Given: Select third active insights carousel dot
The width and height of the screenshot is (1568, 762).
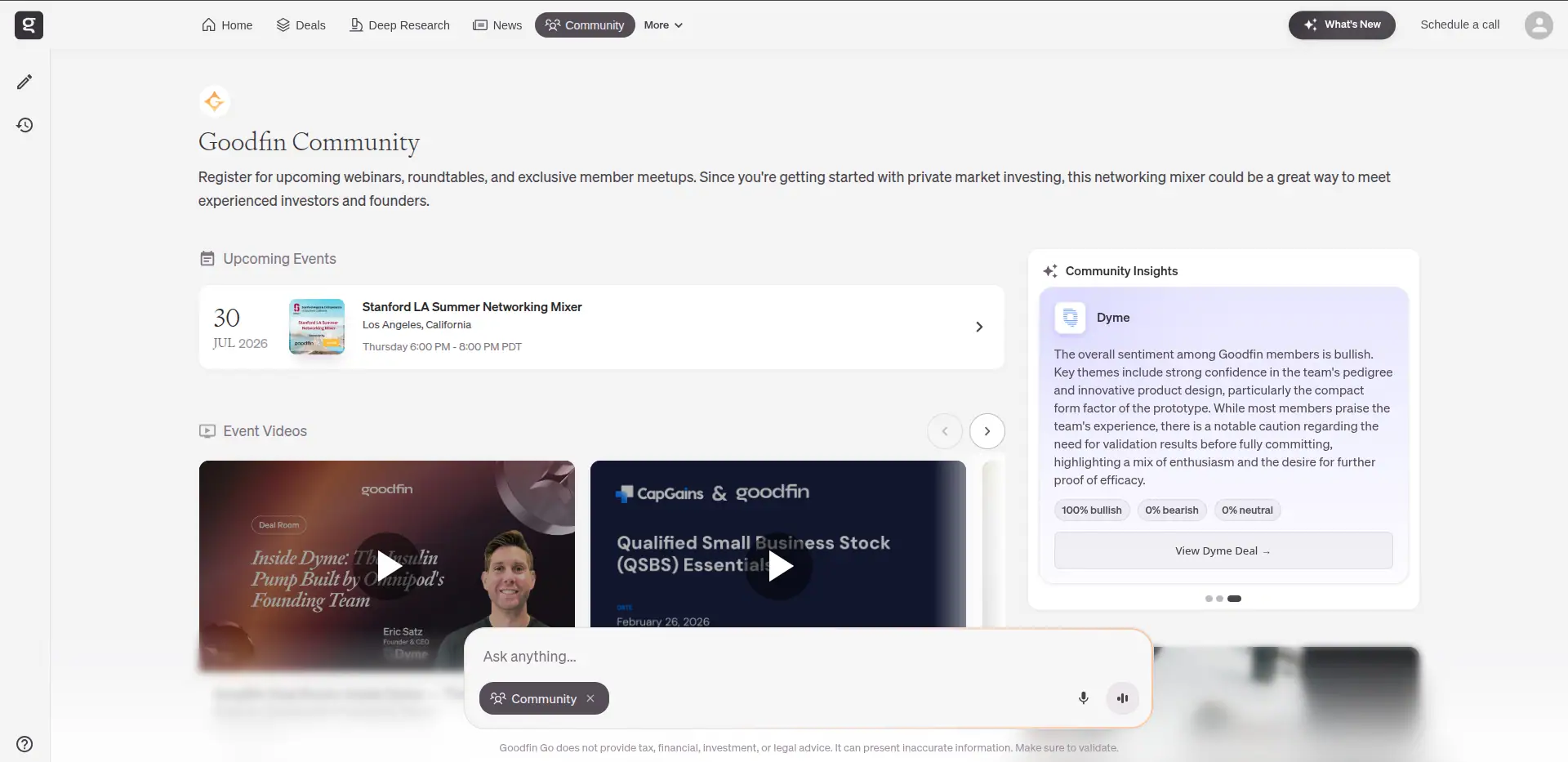Looking at the screenshot, I should pos(1235,599).
